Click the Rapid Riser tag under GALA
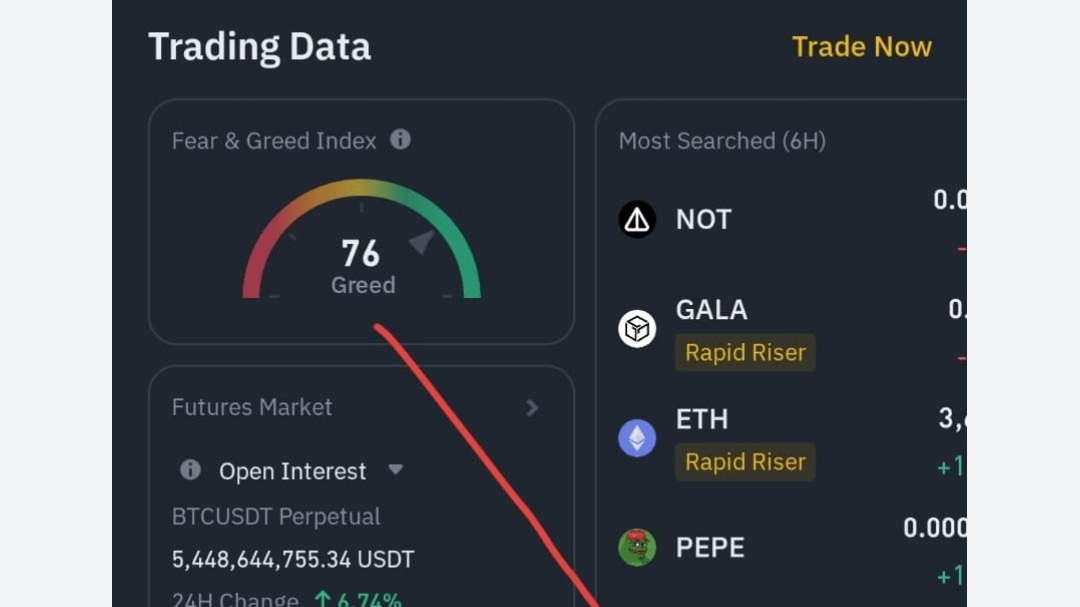This screenshot has height=607, width=1080. (745, 353)
